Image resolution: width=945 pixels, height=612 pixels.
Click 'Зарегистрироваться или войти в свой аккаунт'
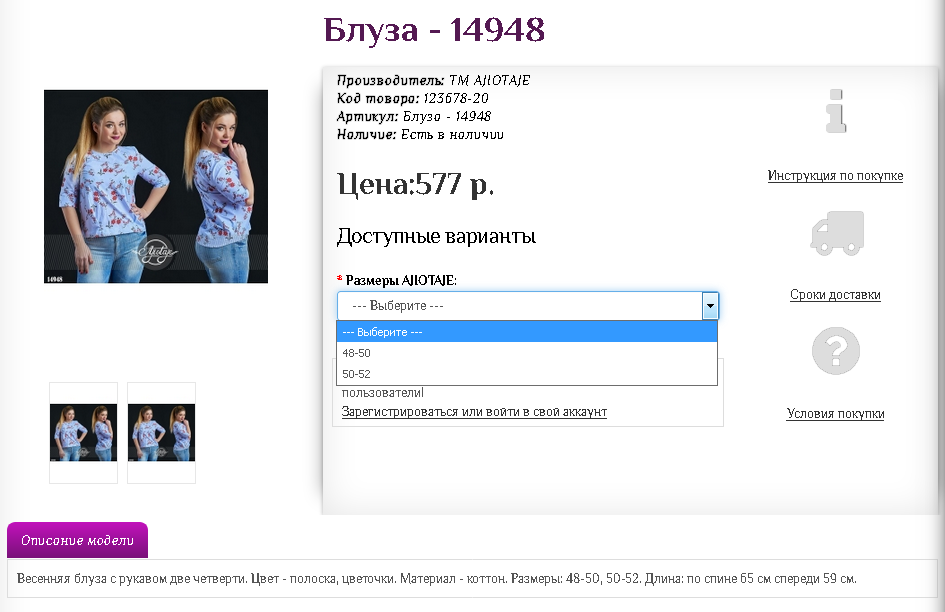[474, 412]
